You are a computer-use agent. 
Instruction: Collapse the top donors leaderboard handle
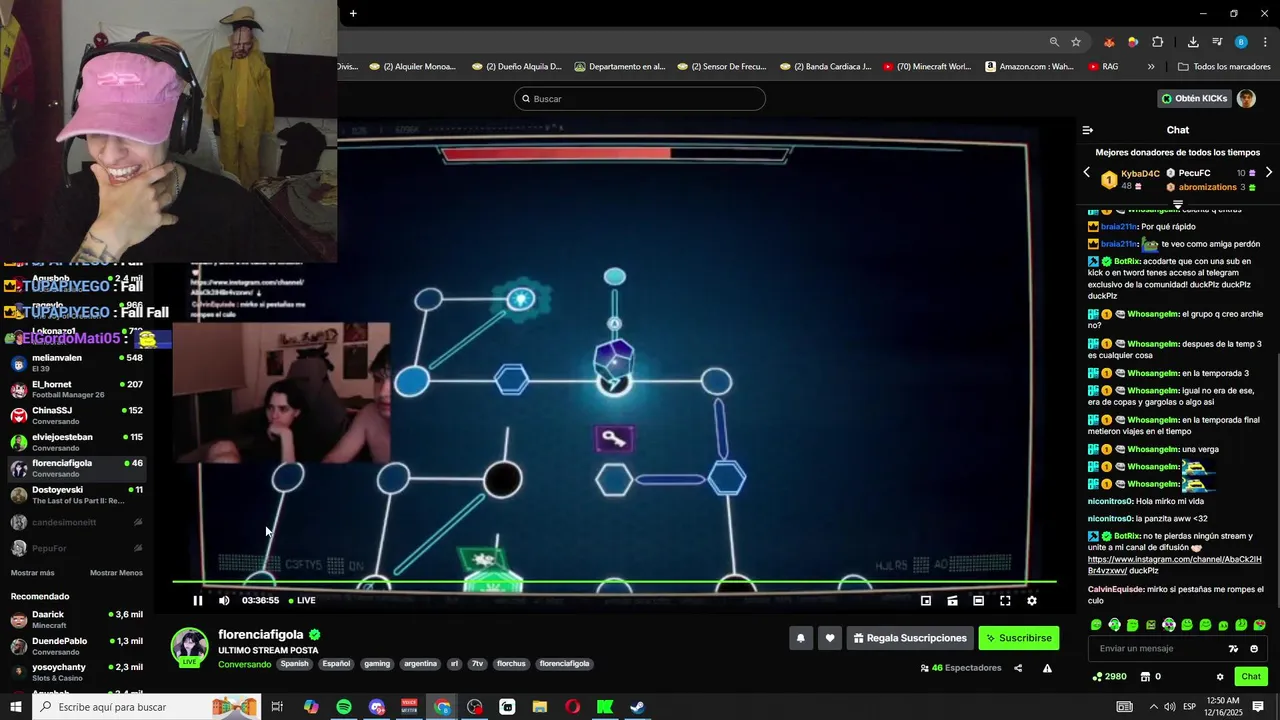point(1178,204)
